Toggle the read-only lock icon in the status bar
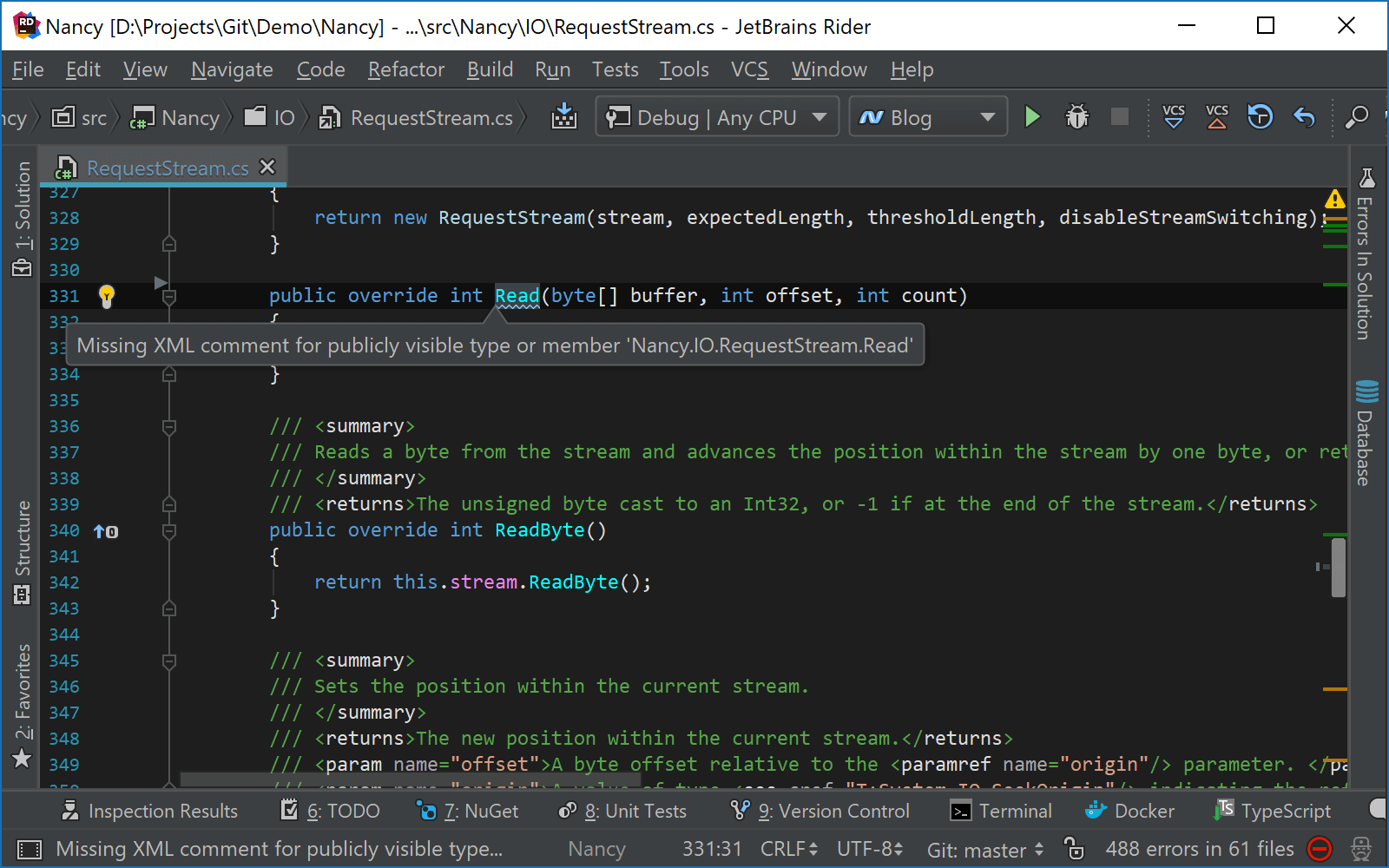 1074,848
